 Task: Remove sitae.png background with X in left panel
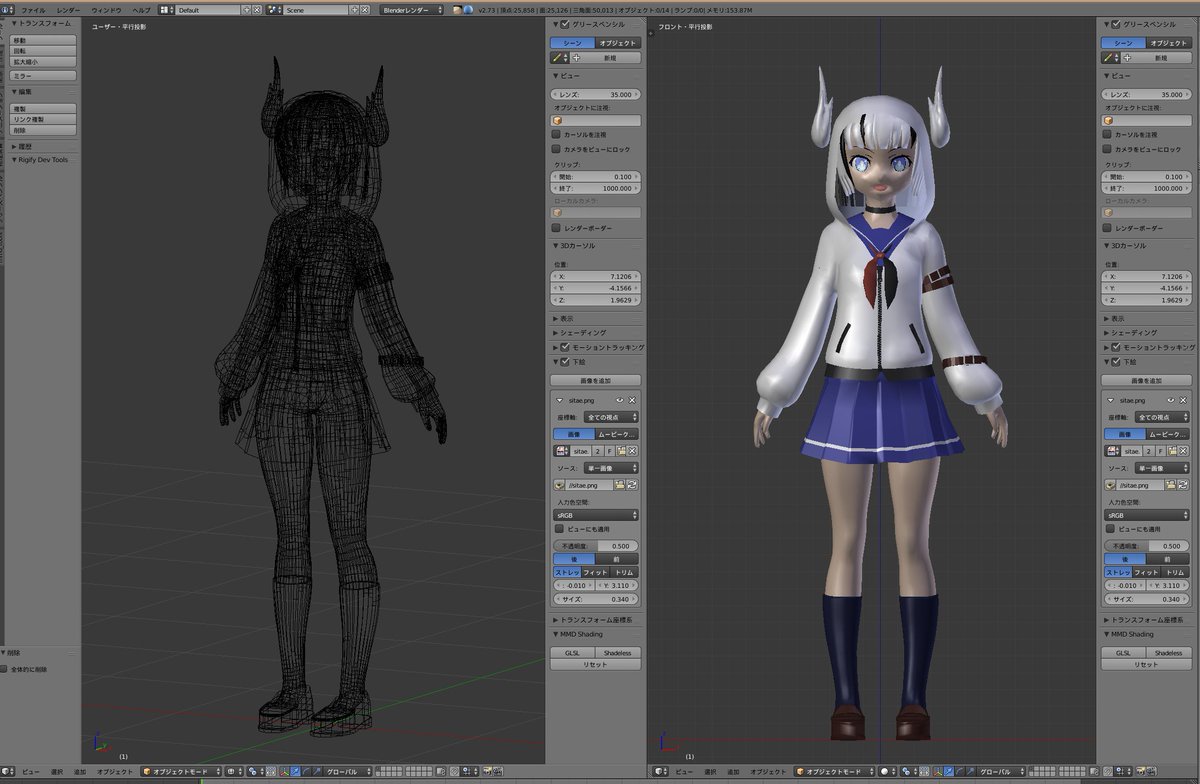[632, 400]
